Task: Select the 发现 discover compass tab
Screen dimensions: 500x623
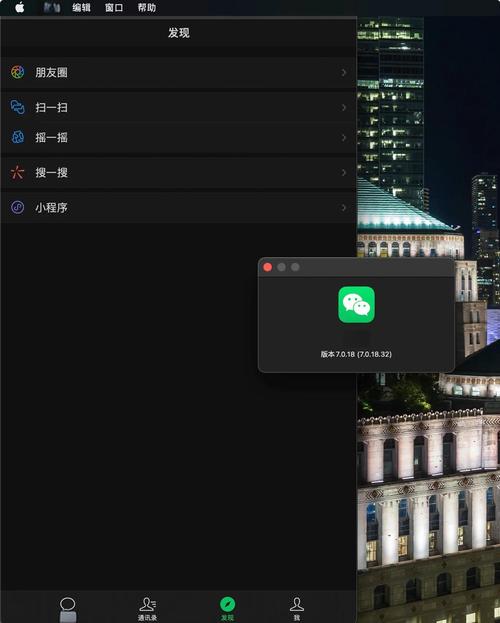Action: (227, 609)
